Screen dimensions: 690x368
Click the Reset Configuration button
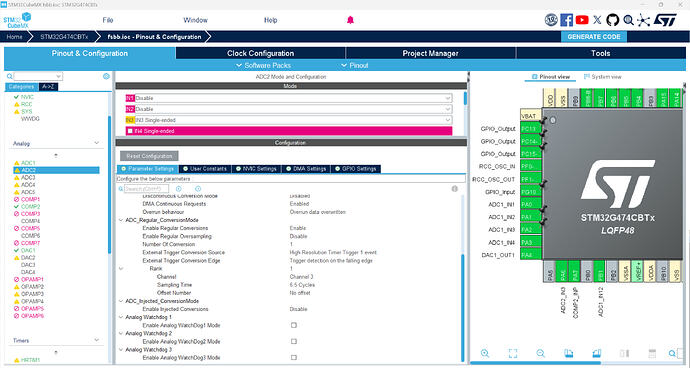pyautogui.click(x=149, y=156)
